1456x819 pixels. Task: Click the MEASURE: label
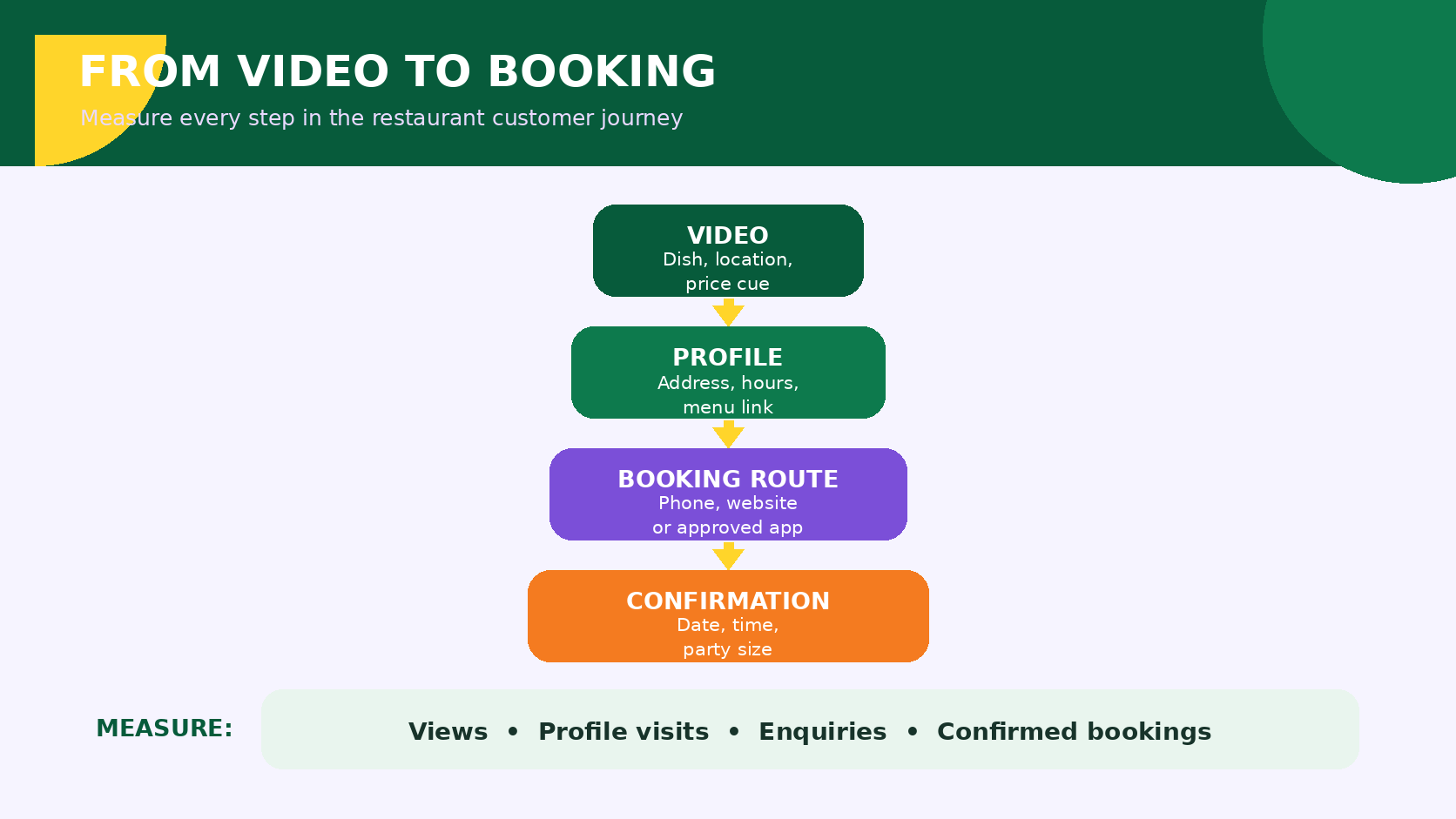click(165, 728)
